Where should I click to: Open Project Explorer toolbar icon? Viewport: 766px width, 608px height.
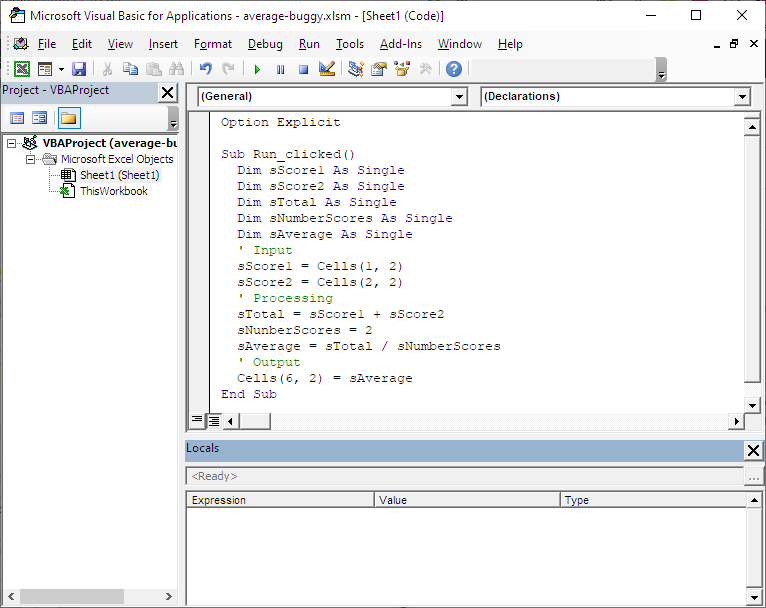(x=356, y=69)
